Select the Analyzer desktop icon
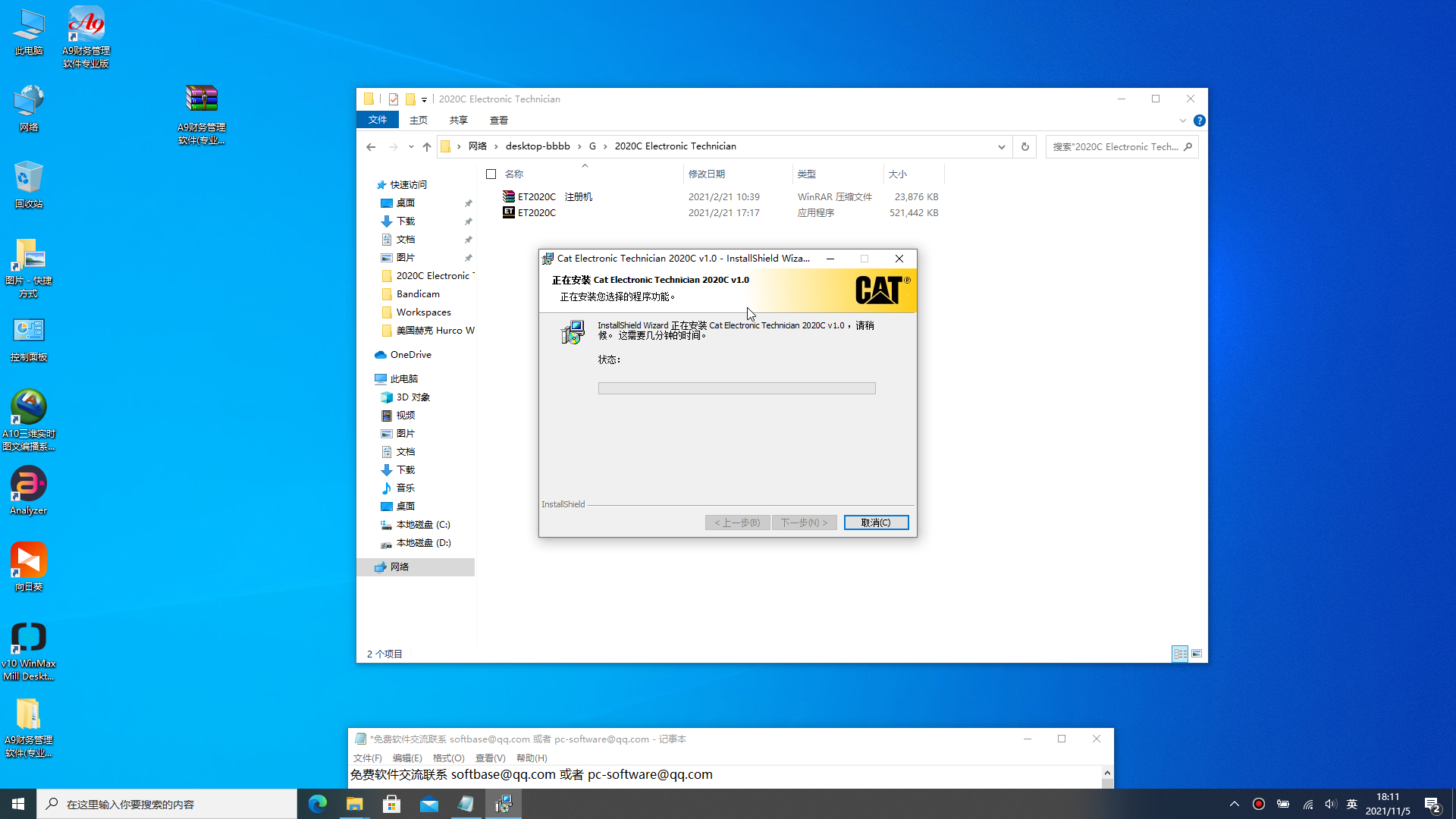The width and height of the screenshot is (1456, 819). (x=29, y=491)
